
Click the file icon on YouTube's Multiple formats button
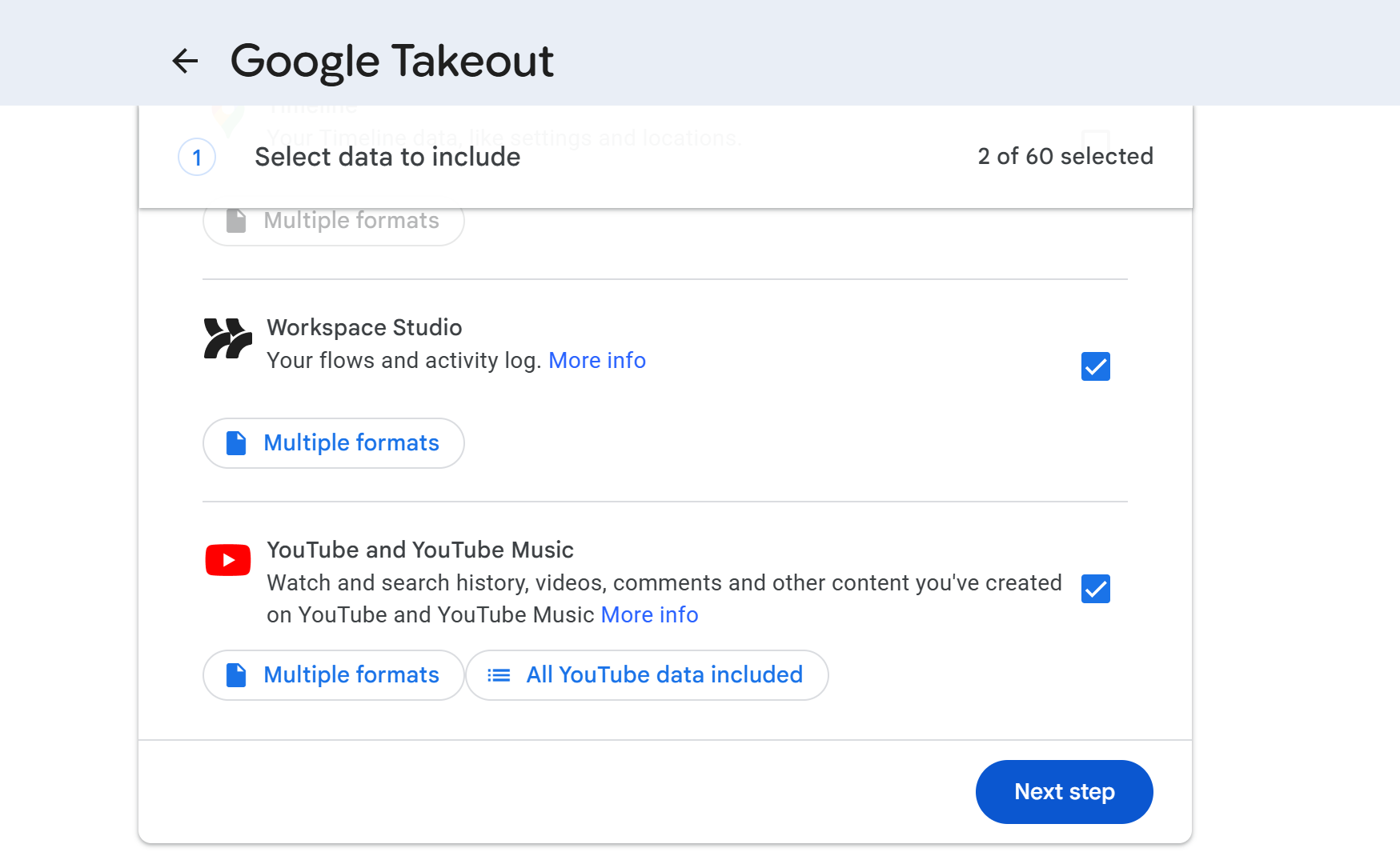(x=235, y=674)
